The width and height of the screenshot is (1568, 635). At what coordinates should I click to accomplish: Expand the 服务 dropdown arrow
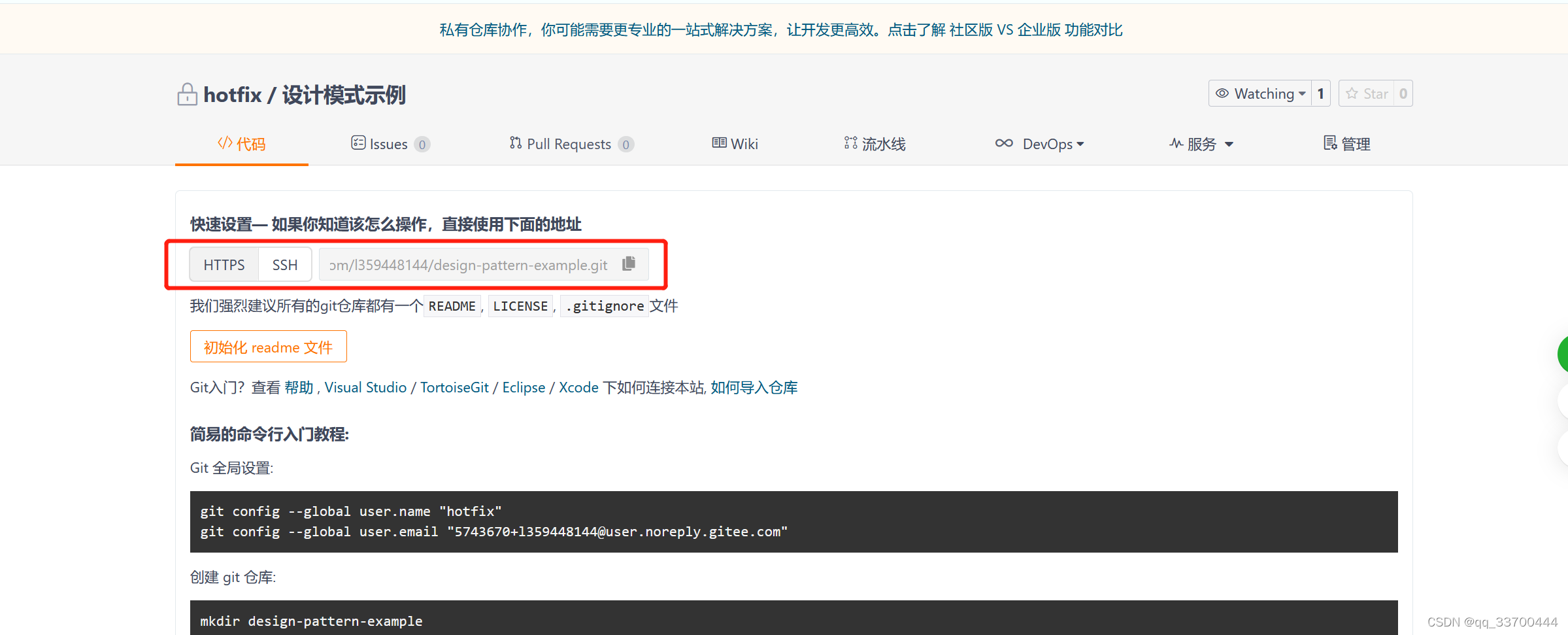pos(1229,145)
